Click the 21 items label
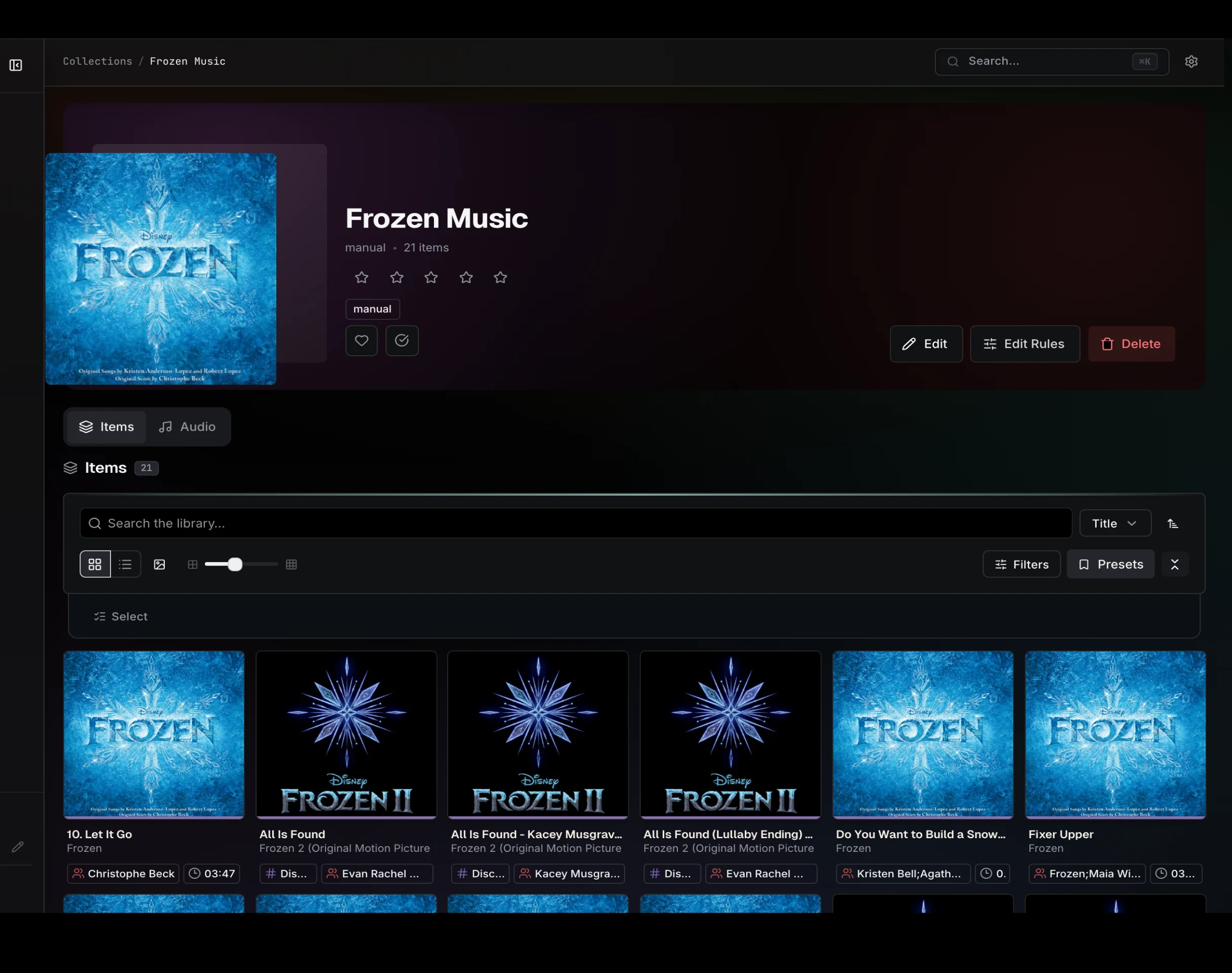The image size is (1232, 973). 426,248
